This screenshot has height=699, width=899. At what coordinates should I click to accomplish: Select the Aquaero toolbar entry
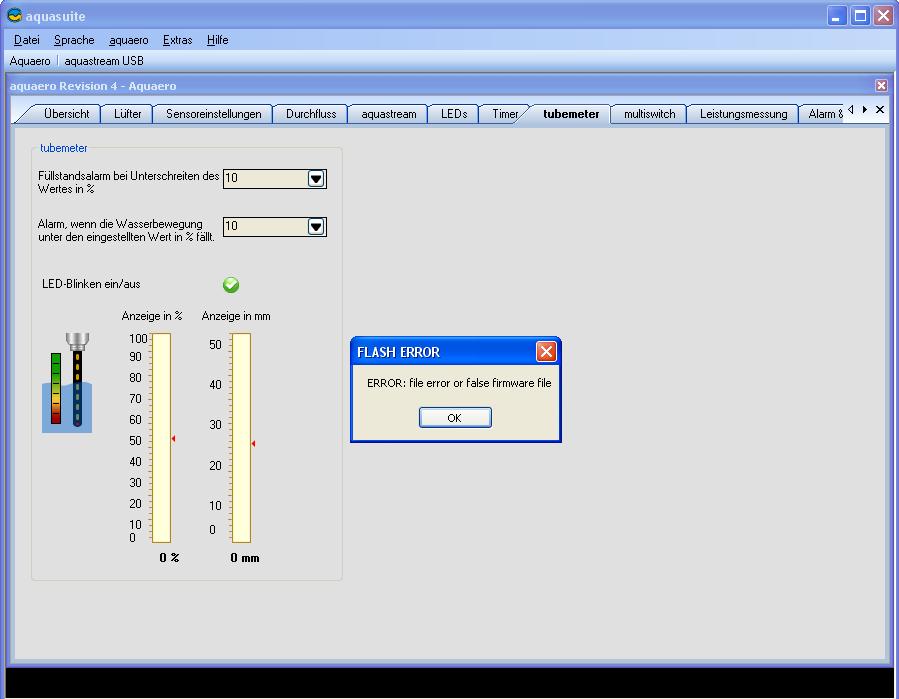tap(30, 61)
